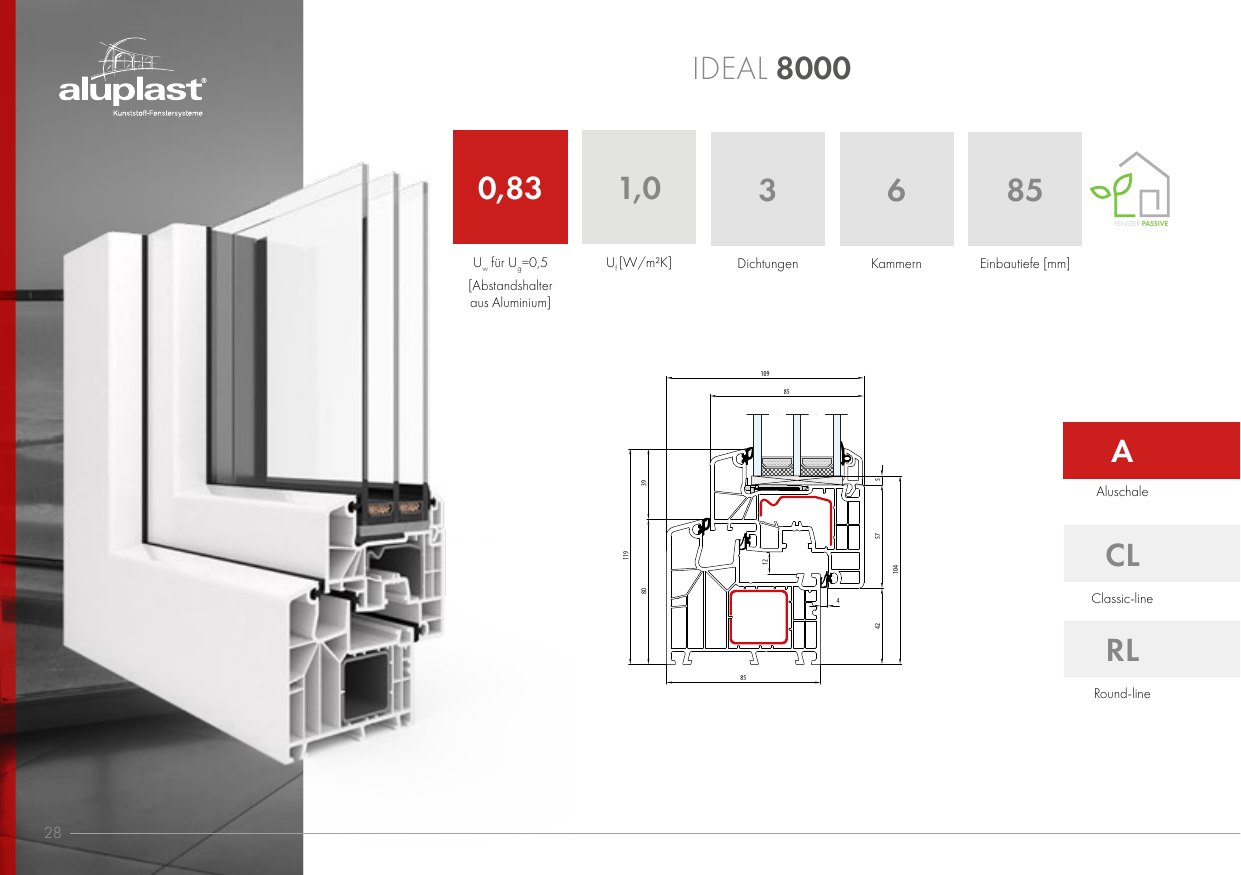The image size is (1241, 875).
Task: Click the Dichtungen caption
Action: click(x=767, y=264)
